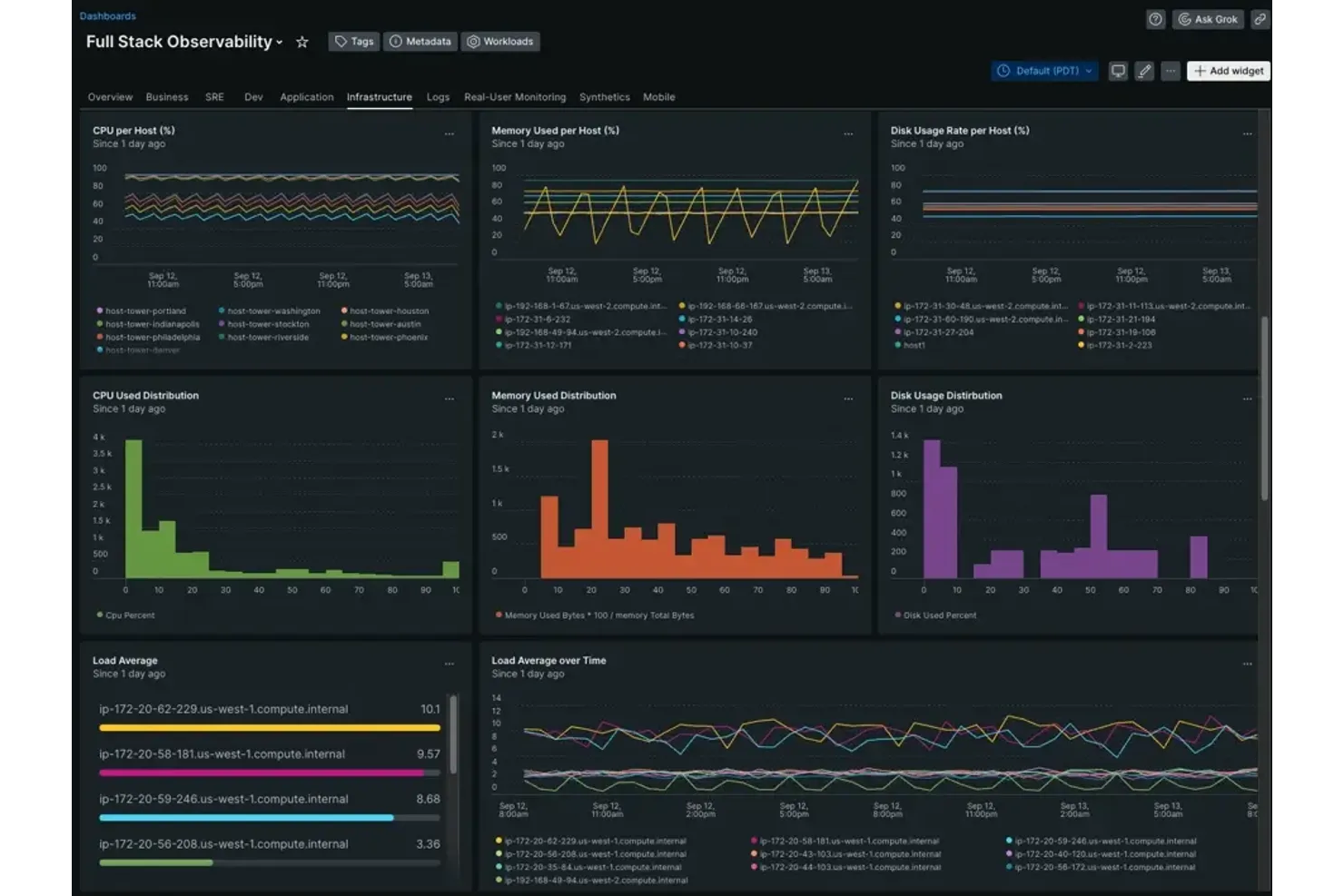This screenshot has height=896, width=1344.
Task: Open the Ask Grok assistant
Action: pos(1207,19)
